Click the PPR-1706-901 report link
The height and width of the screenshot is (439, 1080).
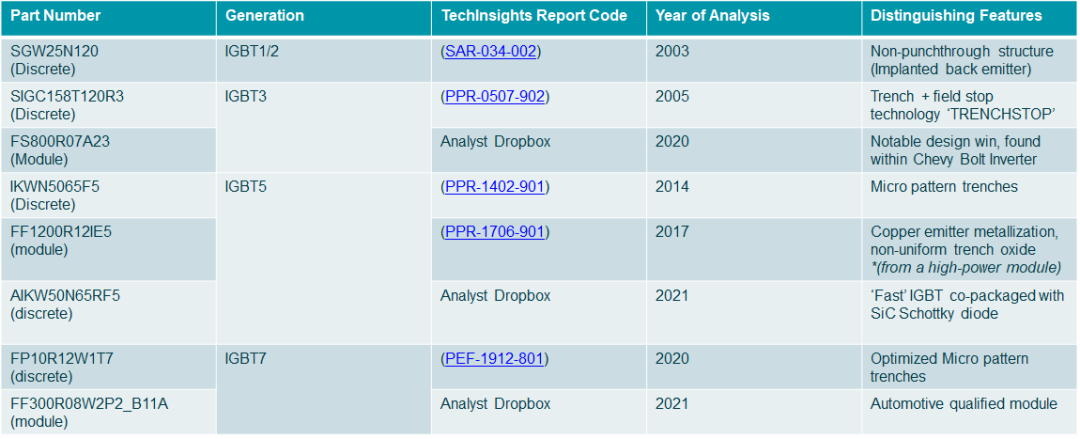[495, 232]
